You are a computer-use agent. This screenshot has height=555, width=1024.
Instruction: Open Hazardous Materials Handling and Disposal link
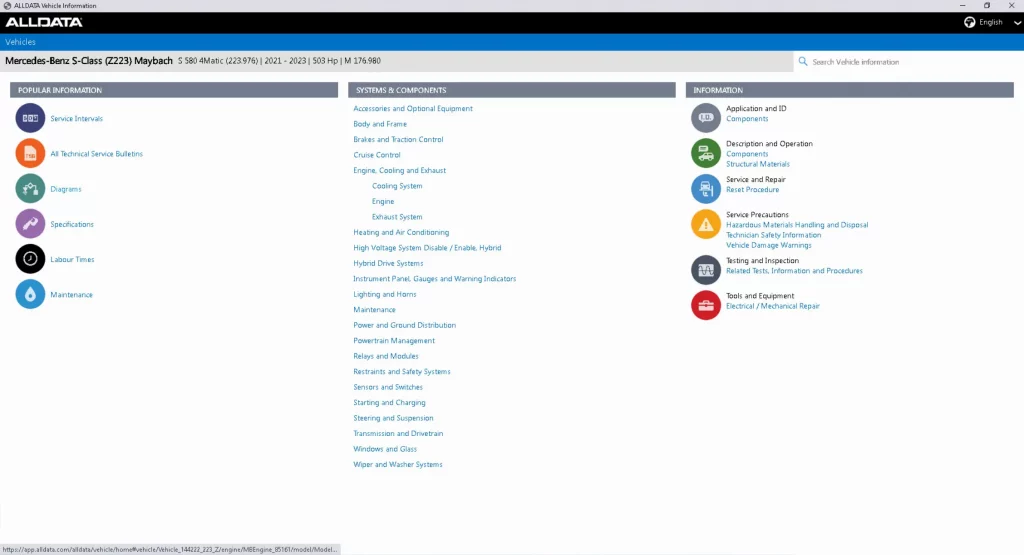click(x=797, y=225)
